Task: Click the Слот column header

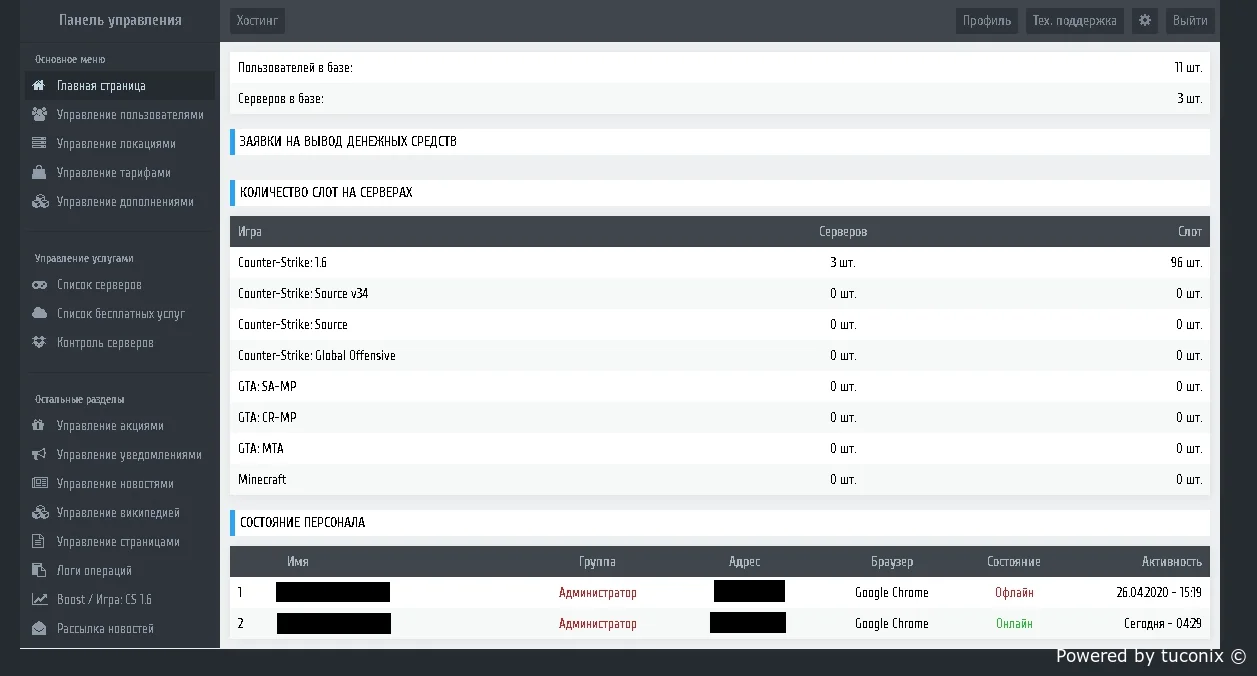Action: point(1190,232)
